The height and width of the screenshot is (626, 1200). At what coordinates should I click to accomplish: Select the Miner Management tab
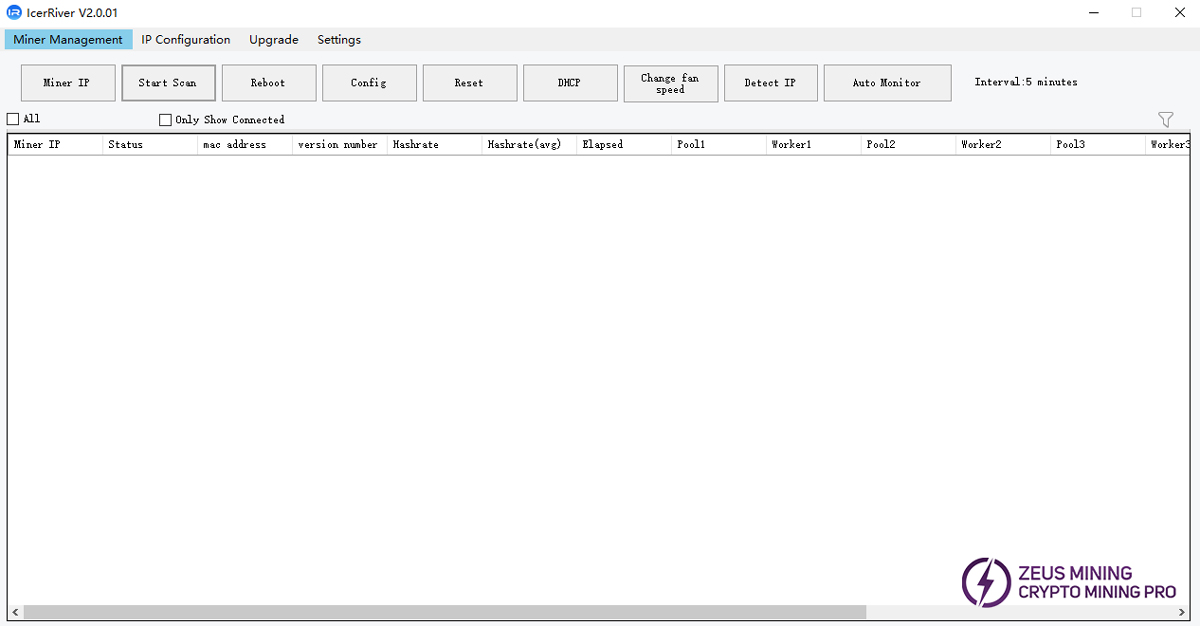coord(68,40)
